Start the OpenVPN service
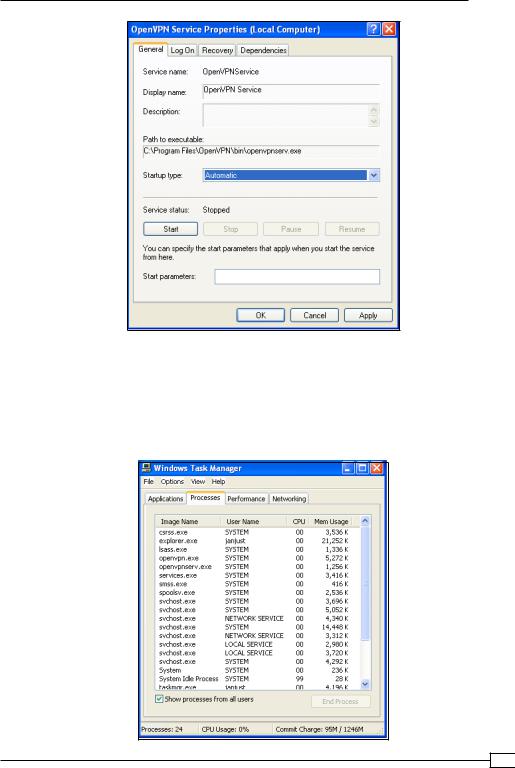Image resolution: width=515 pixels, height=768 pixels. point(171,229)
